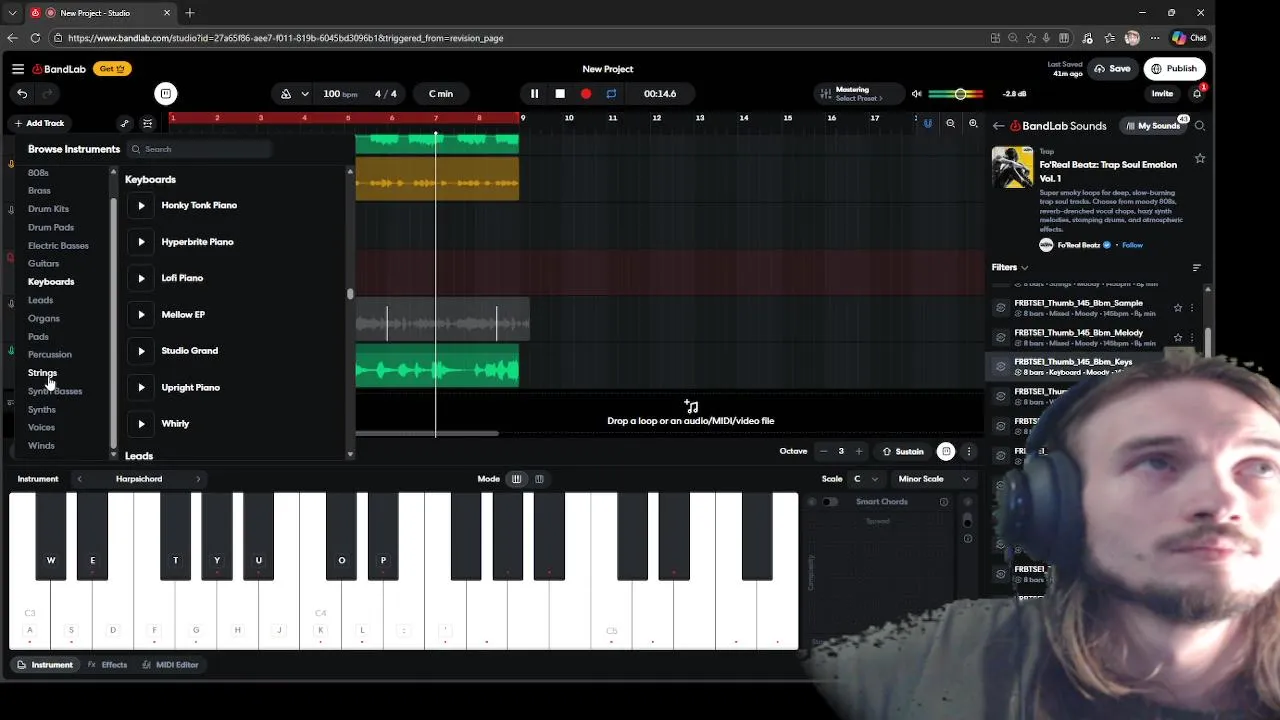Select the Organs instrument category

pos(44,318)
